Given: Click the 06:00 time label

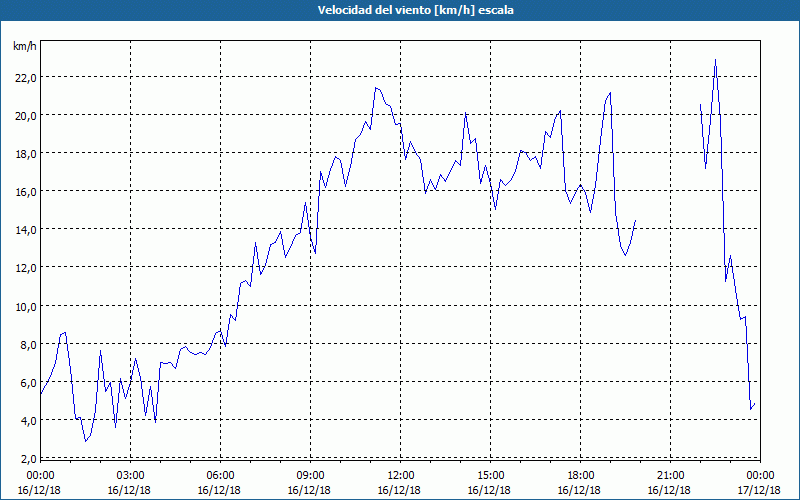Looking at the screenshot, I should tap(220, 476).
